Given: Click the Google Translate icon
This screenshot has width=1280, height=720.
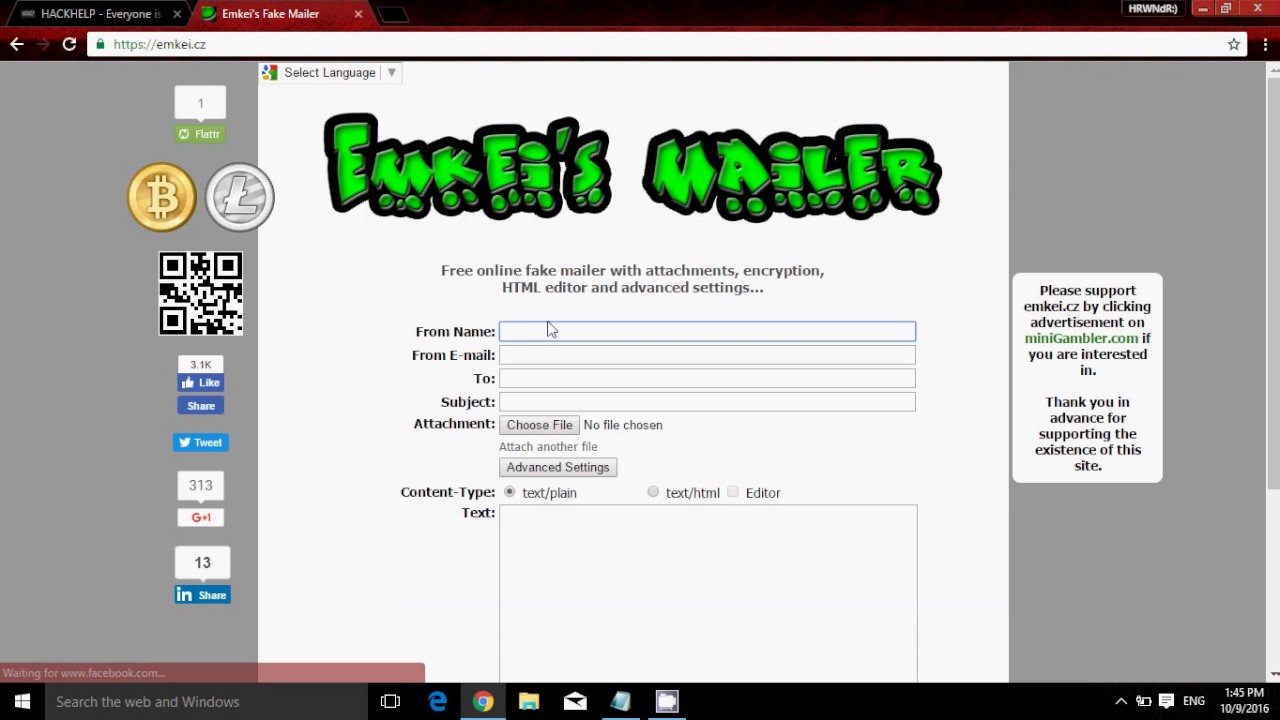Looking at the screenshot, I should click(269, 73).
